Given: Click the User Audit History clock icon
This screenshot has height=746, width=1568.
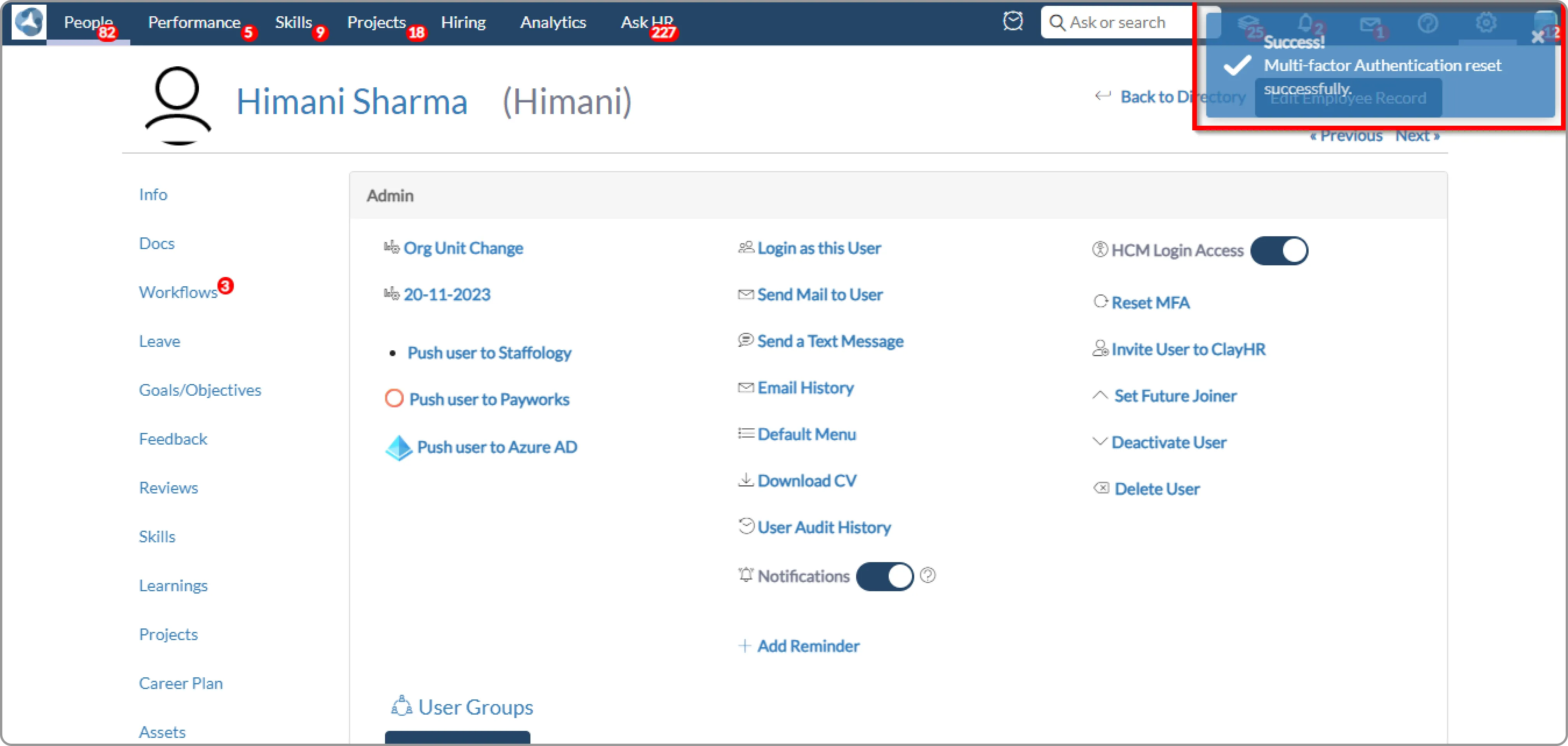Looking at the screenshot, I should click(746, 526).
